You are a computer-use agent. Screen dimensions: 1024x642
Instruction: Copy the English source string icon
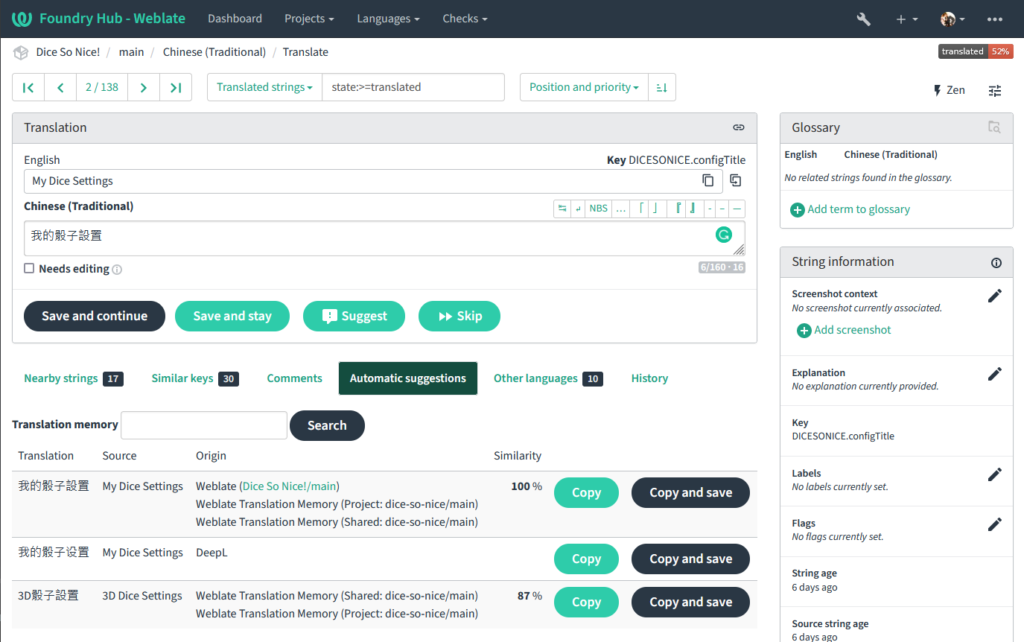click(708, 181)
